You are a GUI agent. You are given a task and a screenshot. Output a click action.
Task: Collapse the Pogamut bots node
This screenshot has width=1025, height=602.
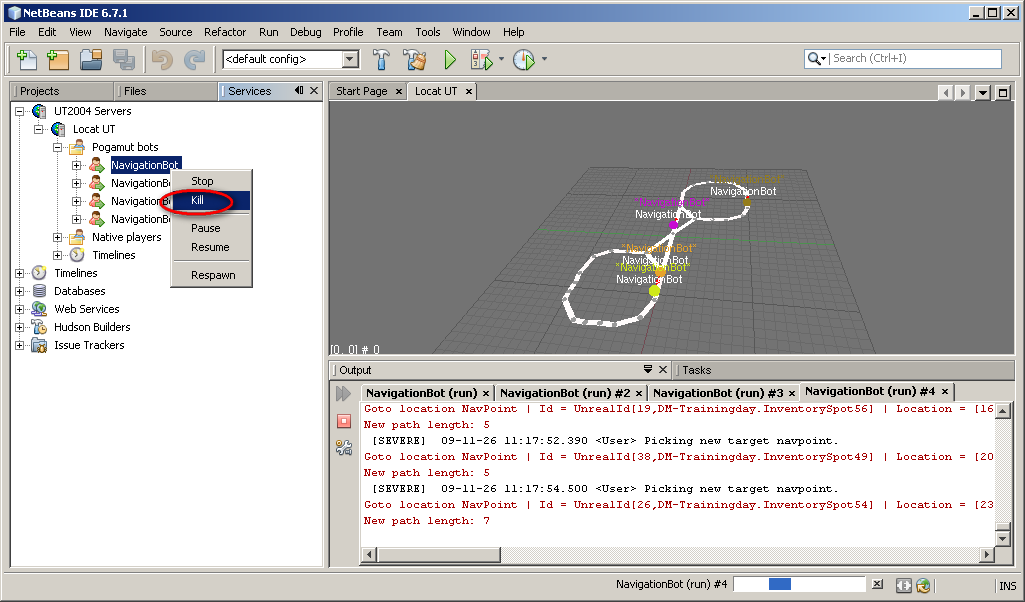[58, 147]
